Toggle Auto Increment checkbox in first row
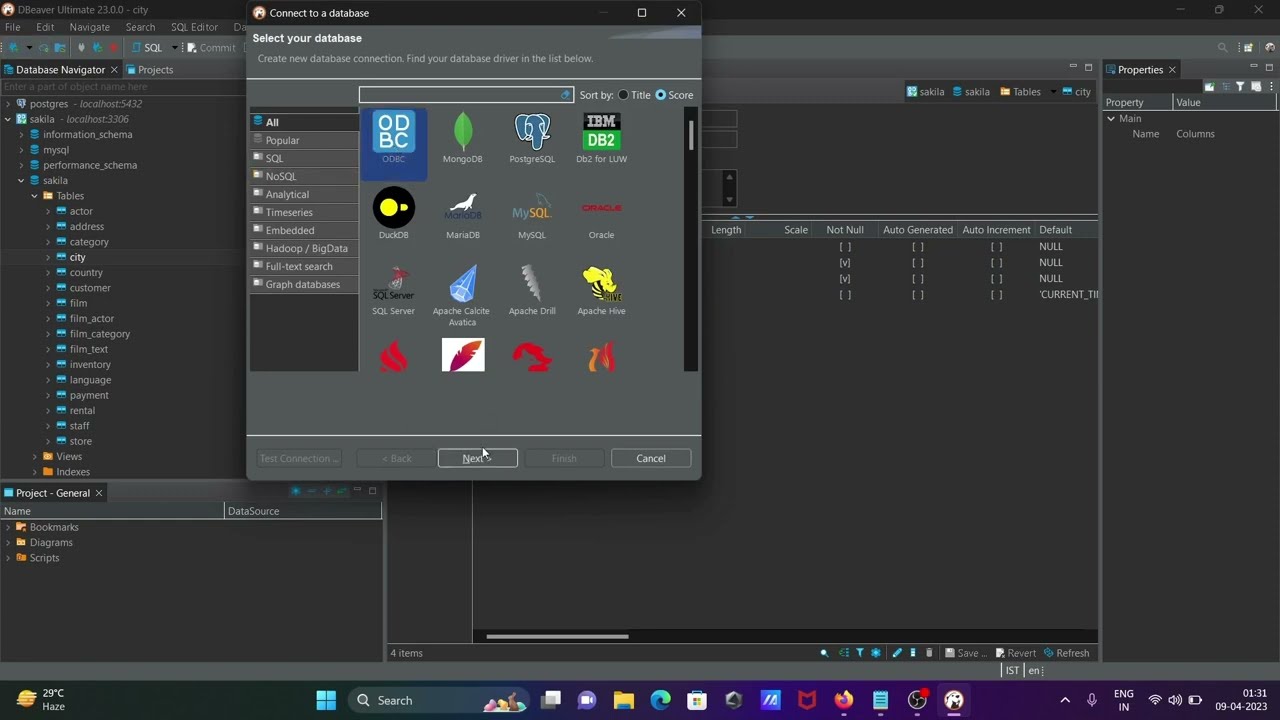 point(996,247)
